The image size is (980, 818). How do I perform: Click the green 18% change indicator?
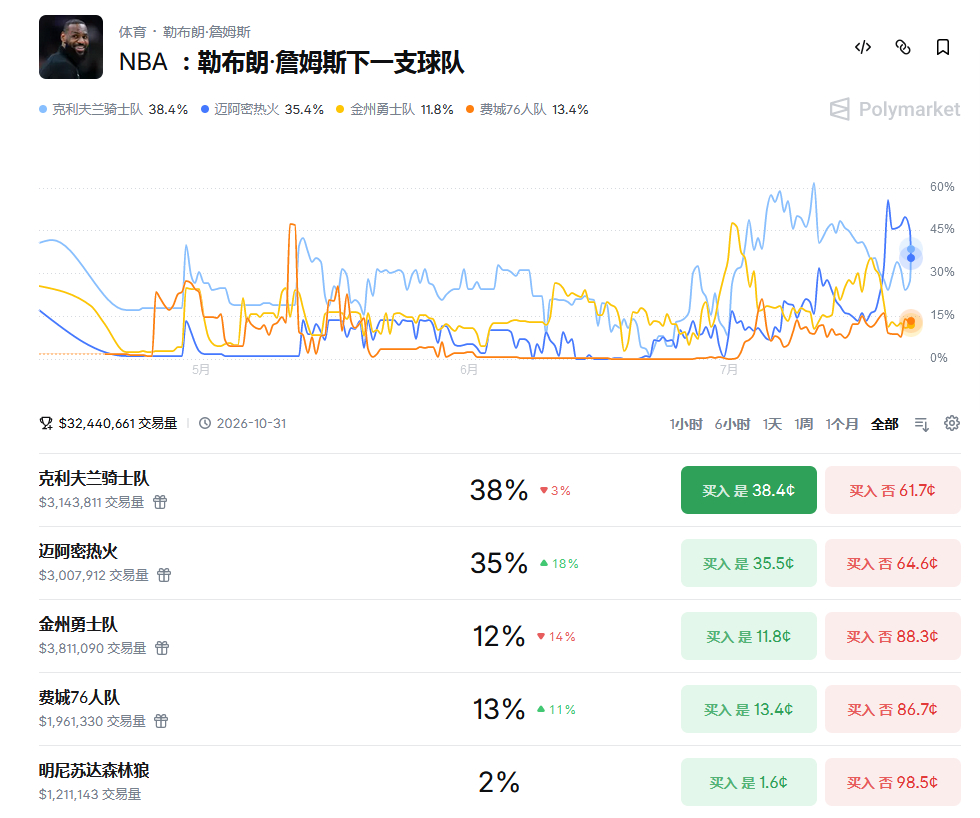tap(559, 564)
